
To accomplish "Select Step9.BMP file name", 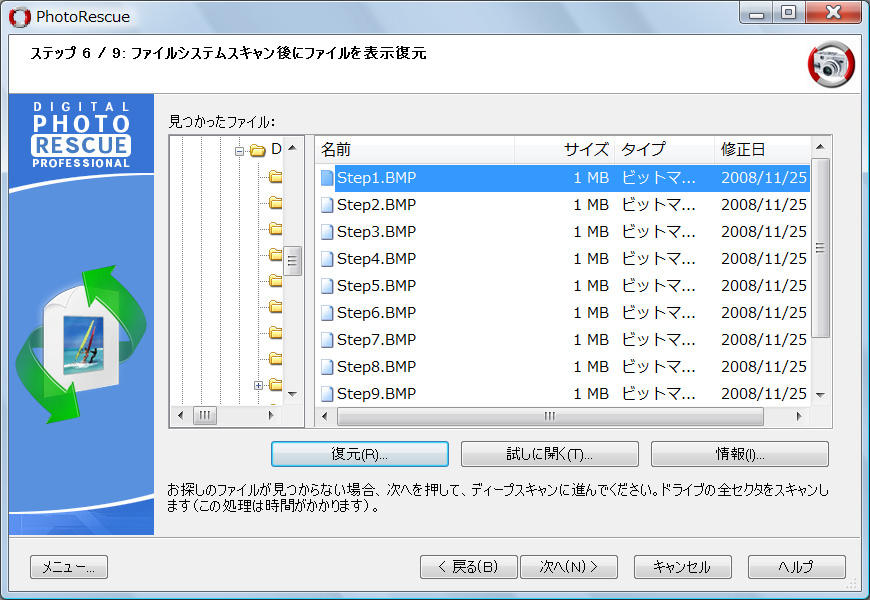I will point(376,394).
